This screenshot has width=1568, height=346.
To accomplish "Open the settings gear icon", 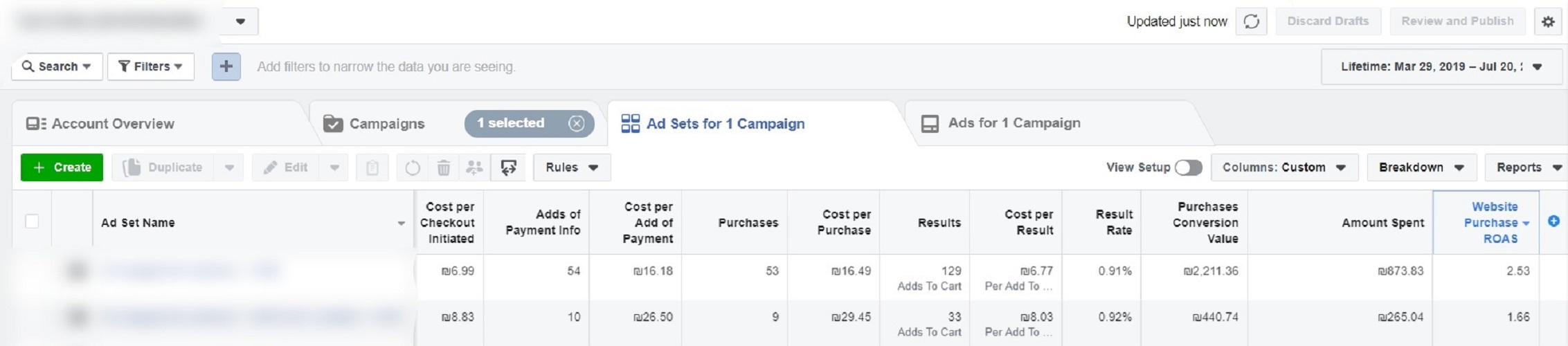I will pos(1548,21).
